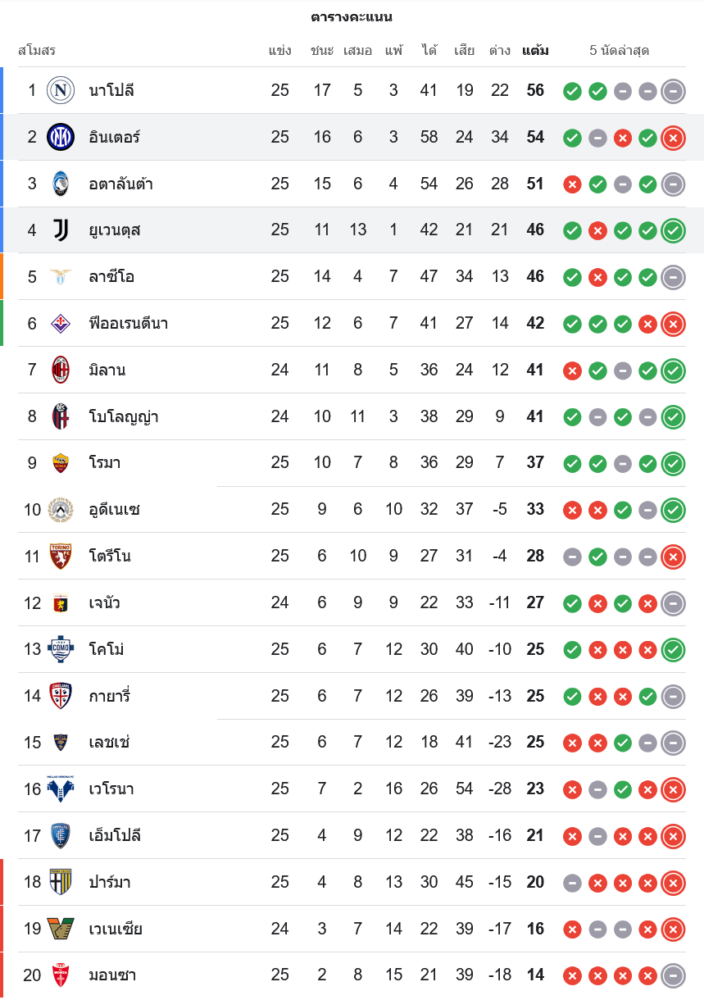Click the ชนะ wins column header
The image size is (704, 1000).
[322, 50]
